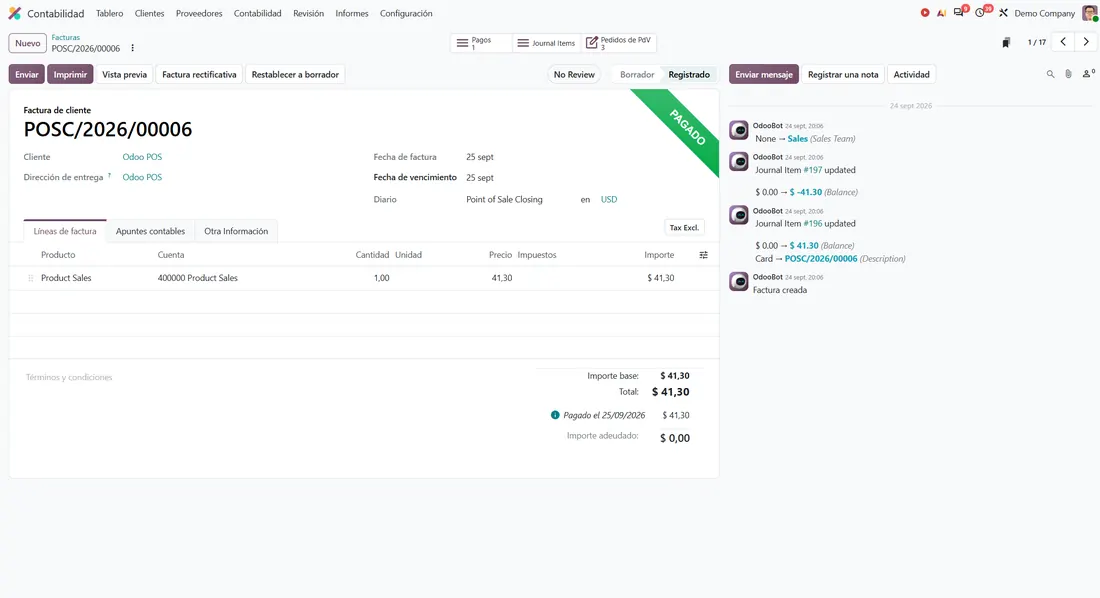Select the Registrado status

click(689, 74)
